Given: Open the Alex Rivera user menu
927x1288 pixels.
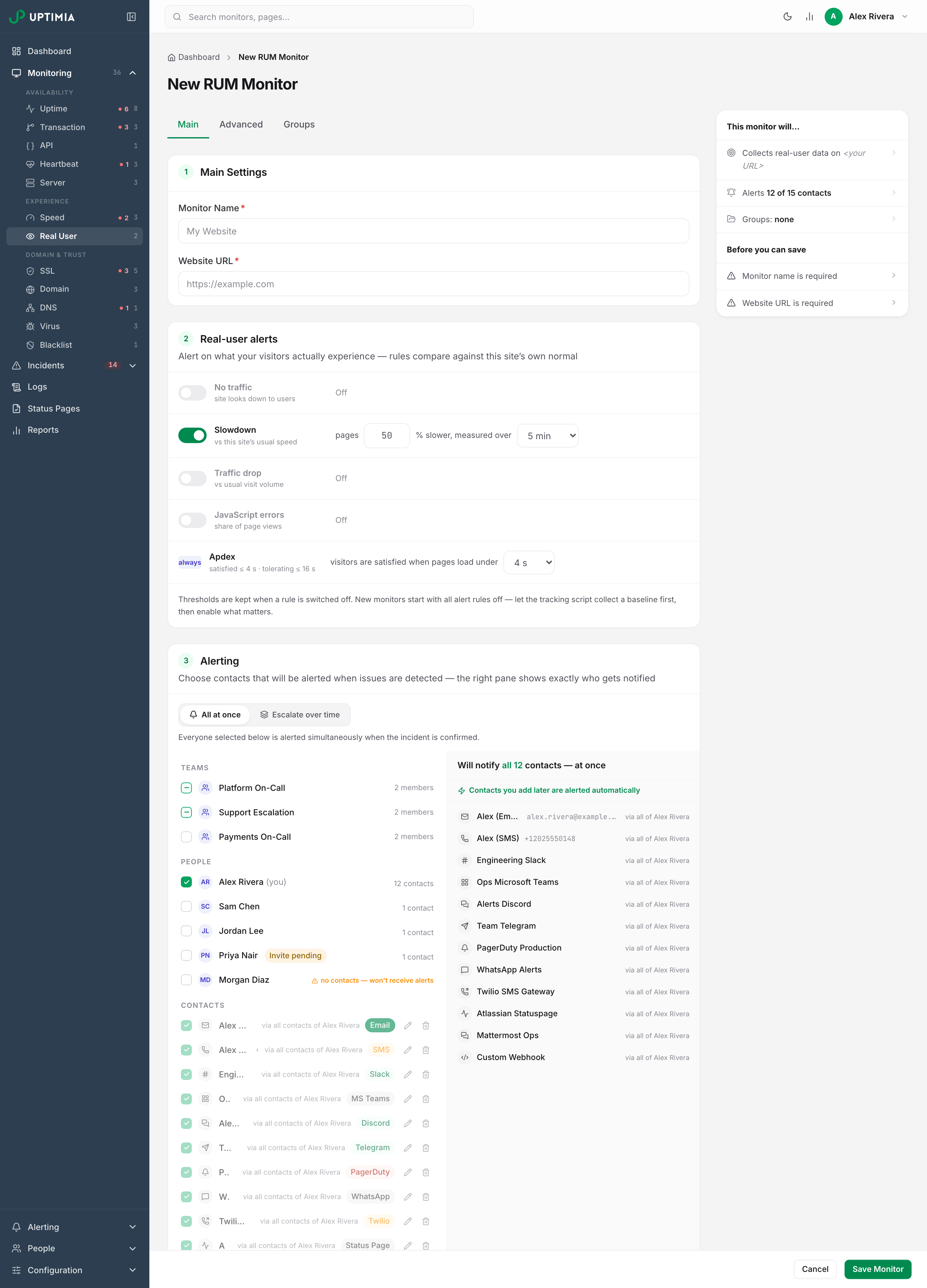Looking at the screenshot, I should (x=867, y=16).
